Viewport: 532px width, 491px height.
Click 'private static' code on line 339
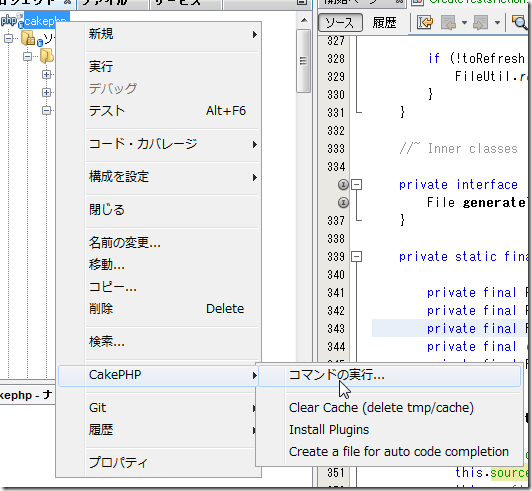(x=448, y=257)
